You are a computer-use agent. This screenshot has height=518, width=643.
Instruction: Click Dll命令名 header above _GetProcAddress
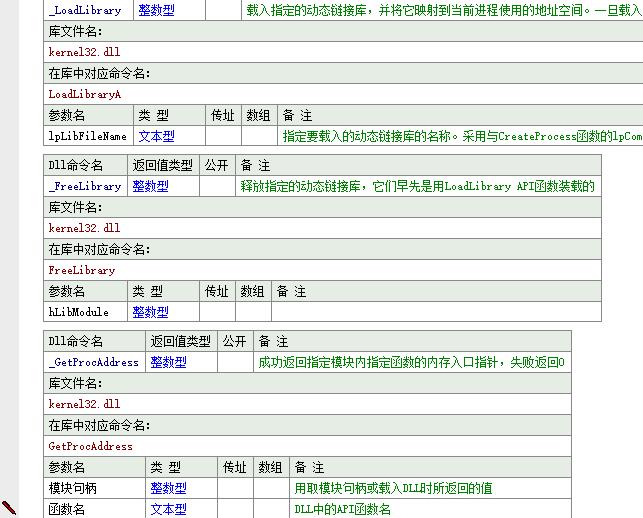[75, 341]
